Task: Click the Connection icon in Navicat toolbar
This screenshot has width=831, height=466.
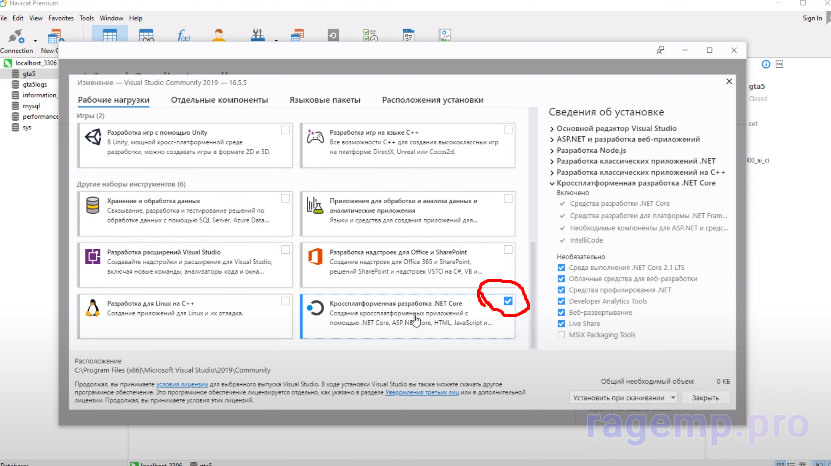Action: pos(15,36)
